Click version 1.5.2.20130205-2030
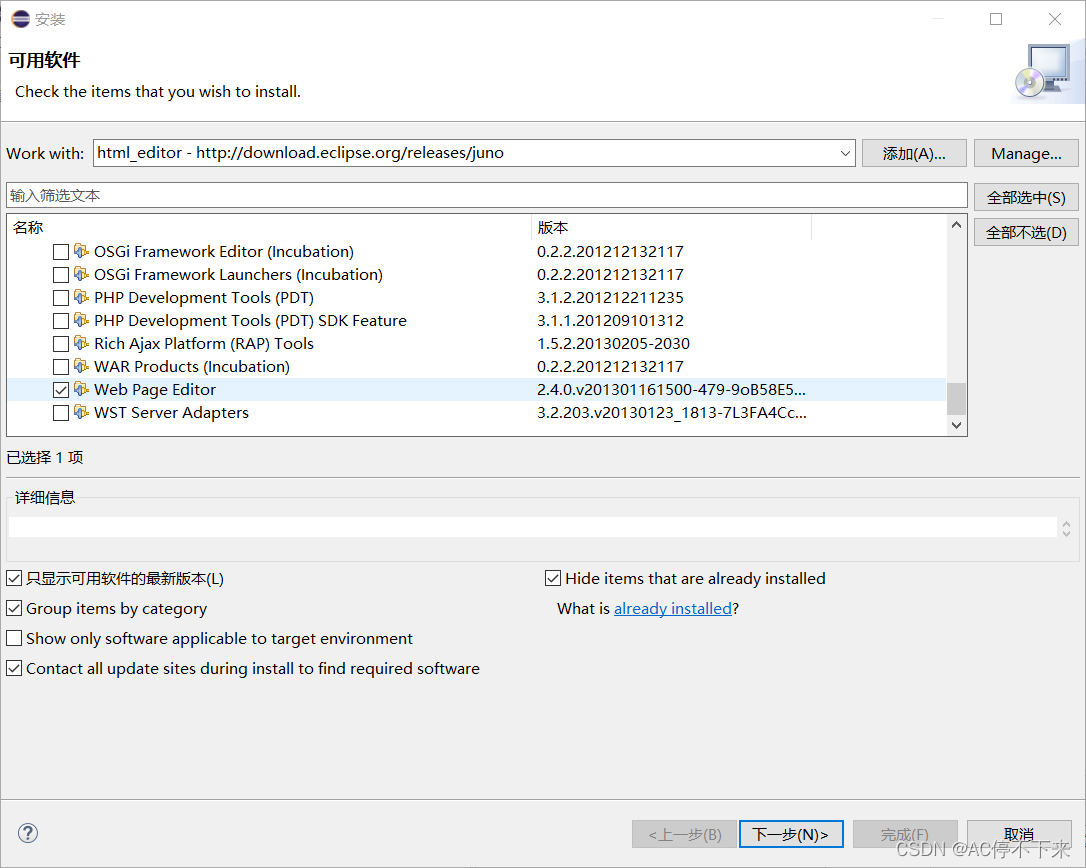Viewport: 1086px width, 868px height. (x=613, y=344)
